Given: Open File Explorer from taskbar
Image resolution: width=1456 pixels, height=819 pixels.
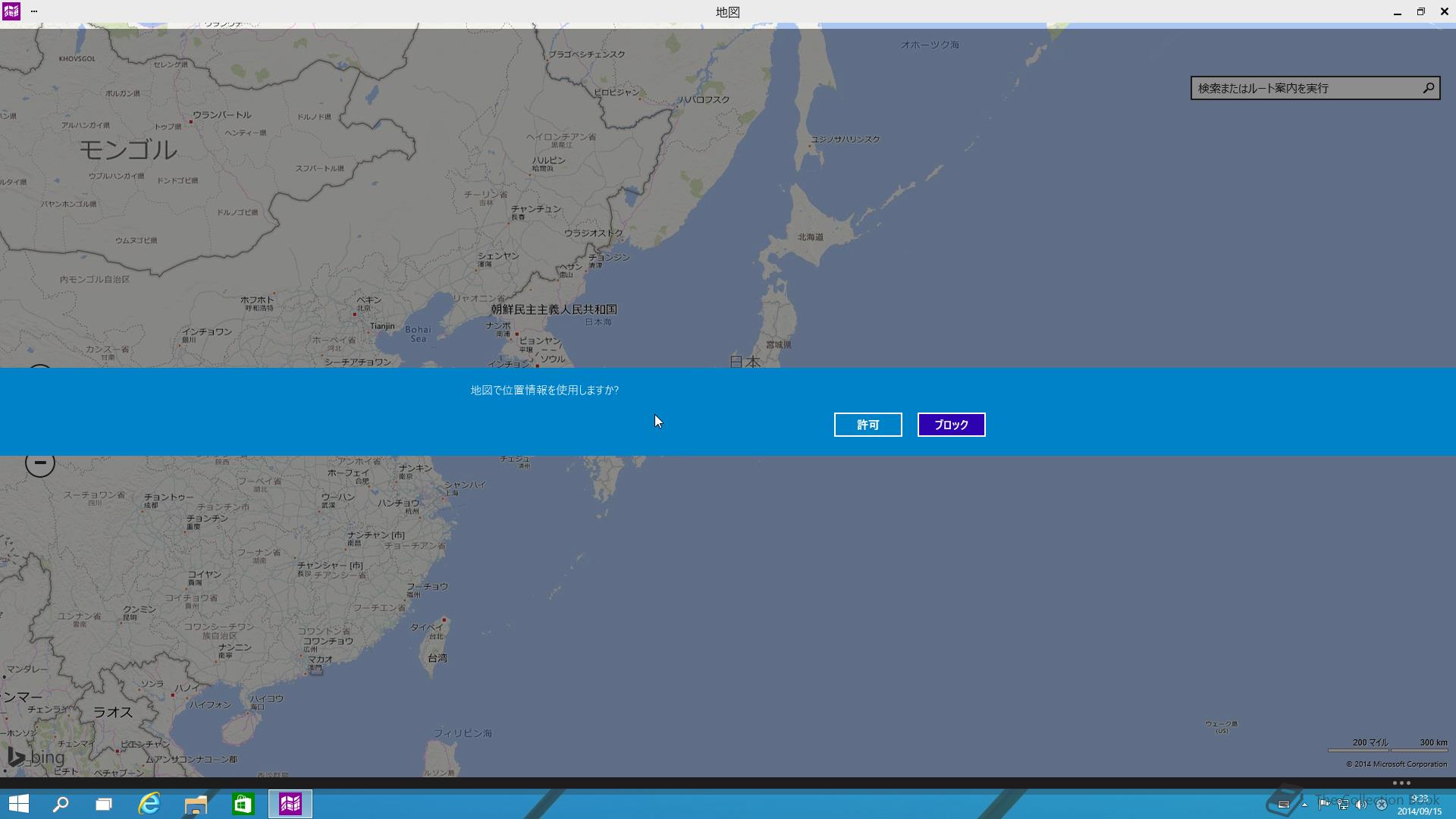Looking at the screenshot, I should point(196,804).
